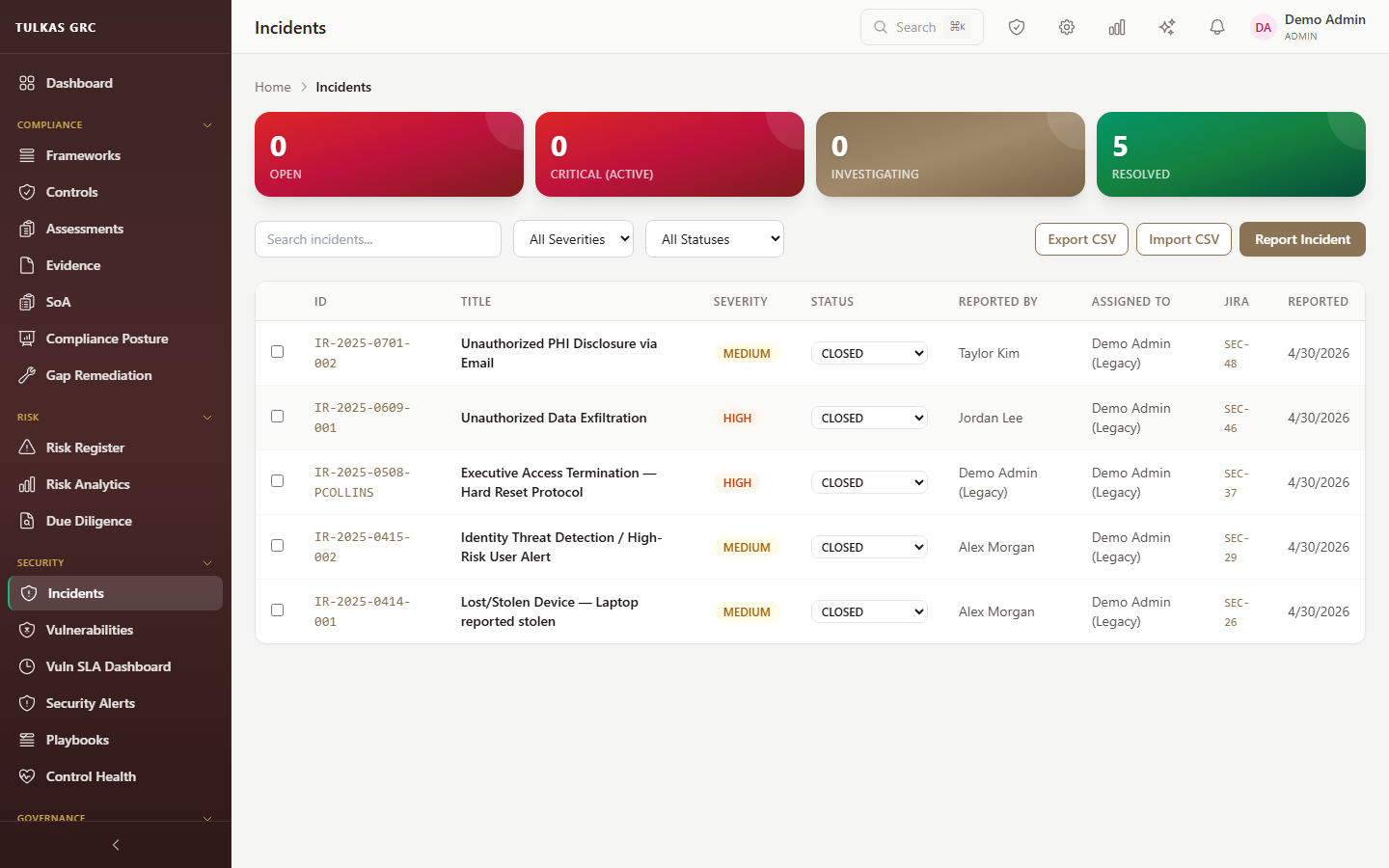1389x868 pixels.
Task: Click the Import CSV button
Action: 1184,239
